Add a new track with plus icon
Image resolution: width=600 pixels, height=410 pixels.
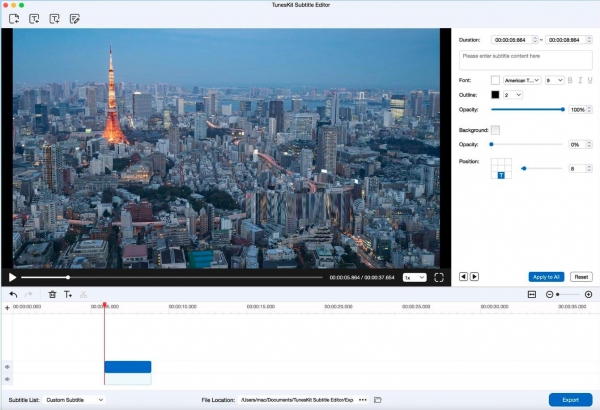pyautogui.click(x=7, y=307)
